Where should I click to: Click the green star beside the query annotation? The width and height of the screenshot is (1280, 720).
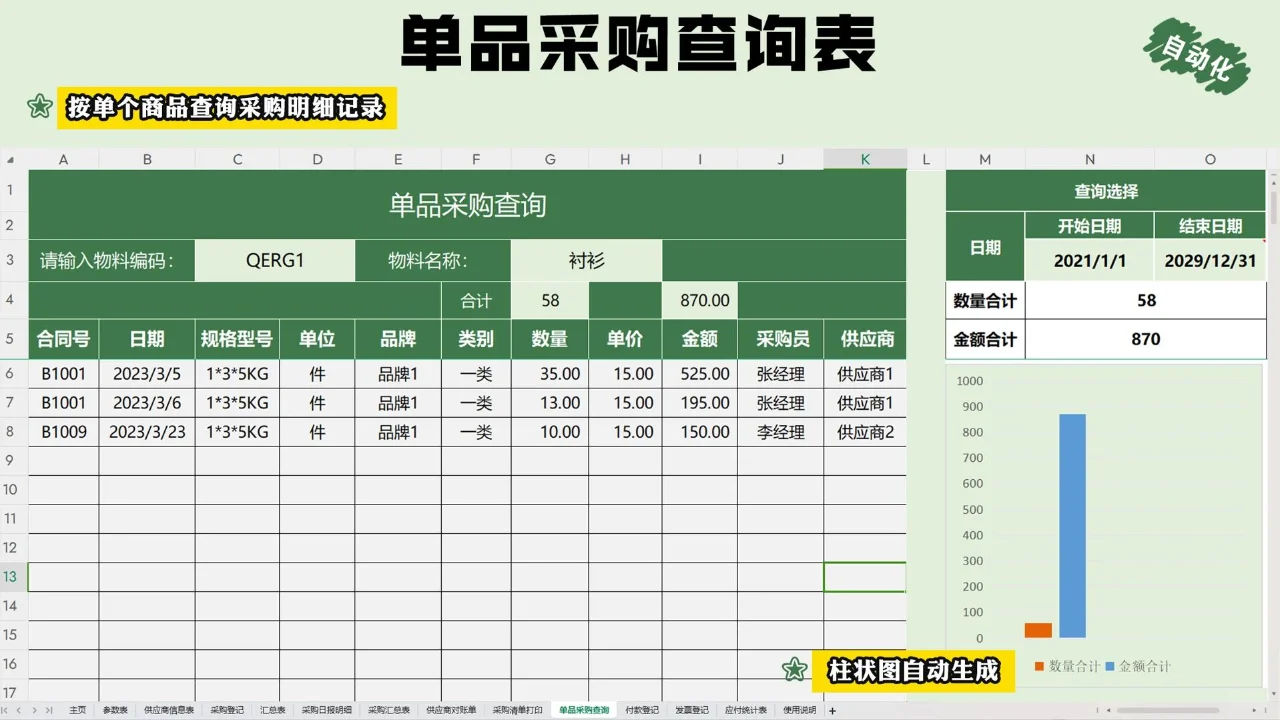(x=40, y=106)
